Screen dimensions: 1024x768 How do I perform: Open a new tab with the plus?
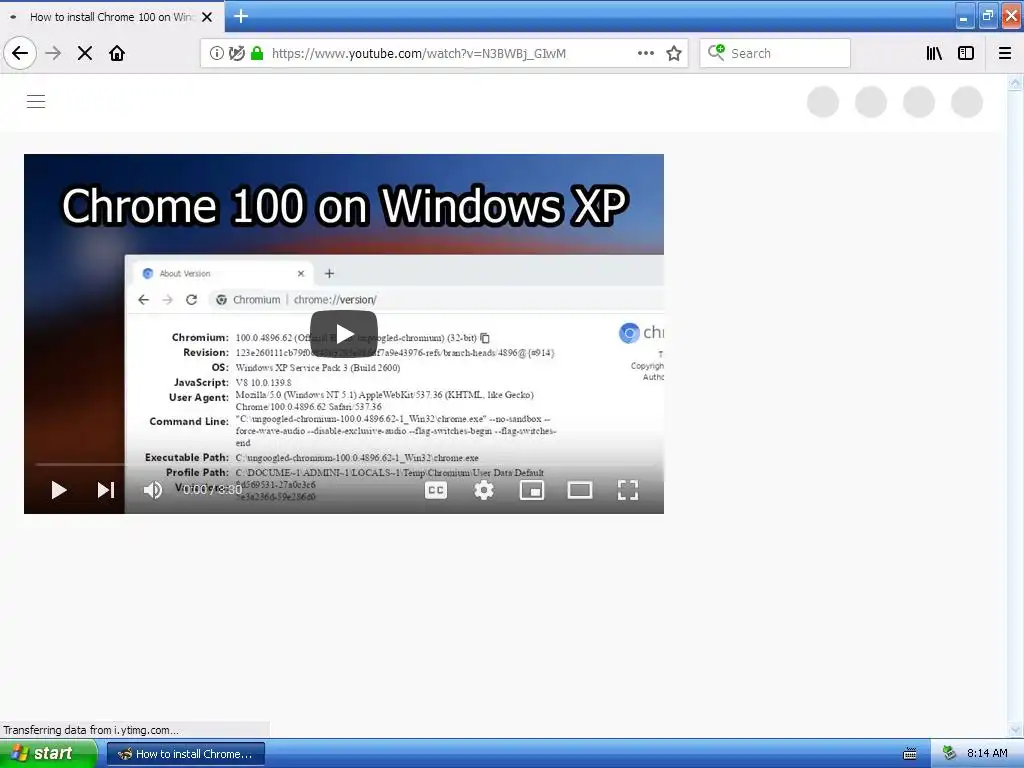[241, 16]
